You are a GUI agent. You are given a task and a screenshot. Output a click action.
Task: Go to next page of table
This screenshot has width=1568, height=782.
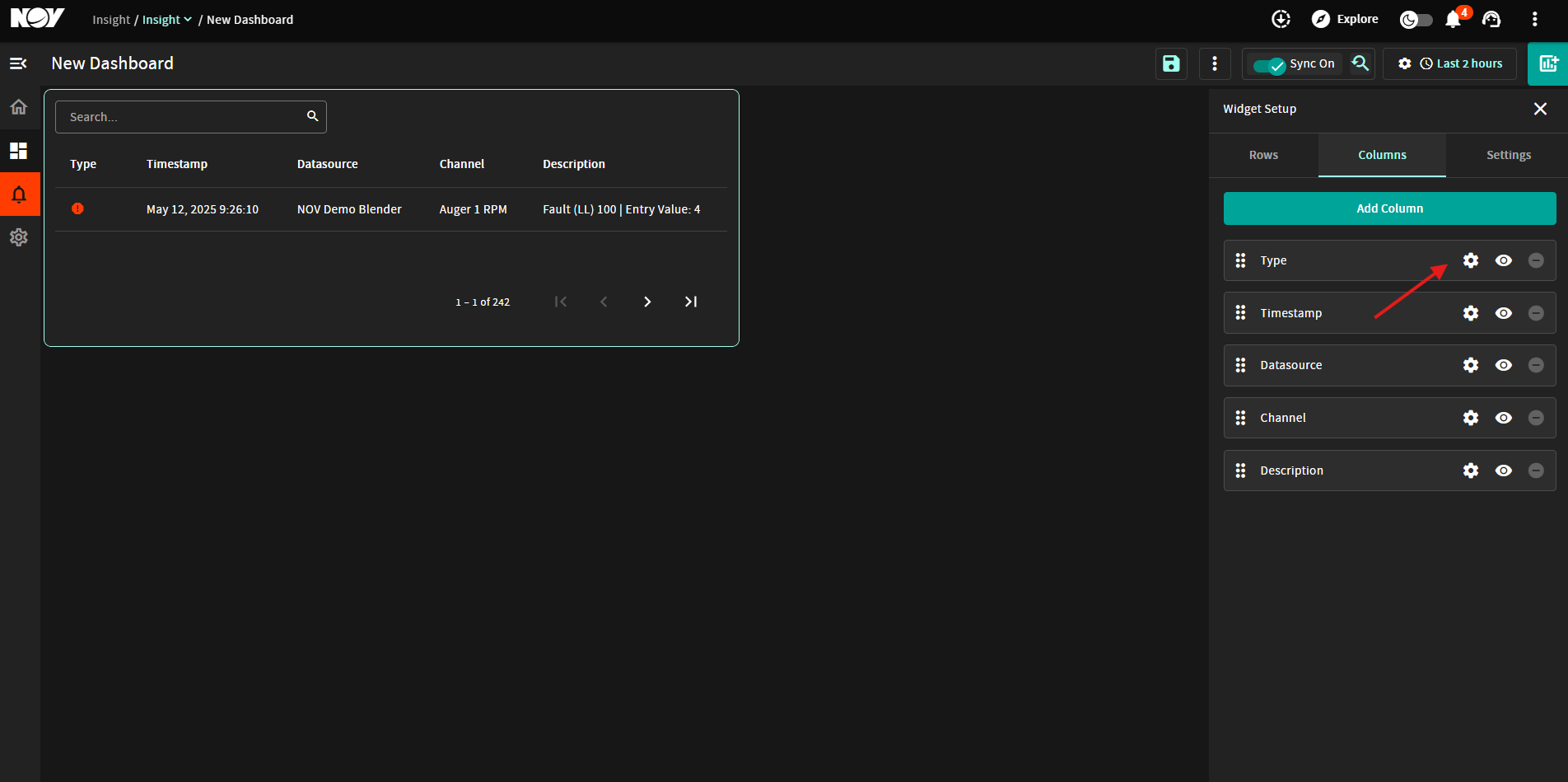click(647, 302)
